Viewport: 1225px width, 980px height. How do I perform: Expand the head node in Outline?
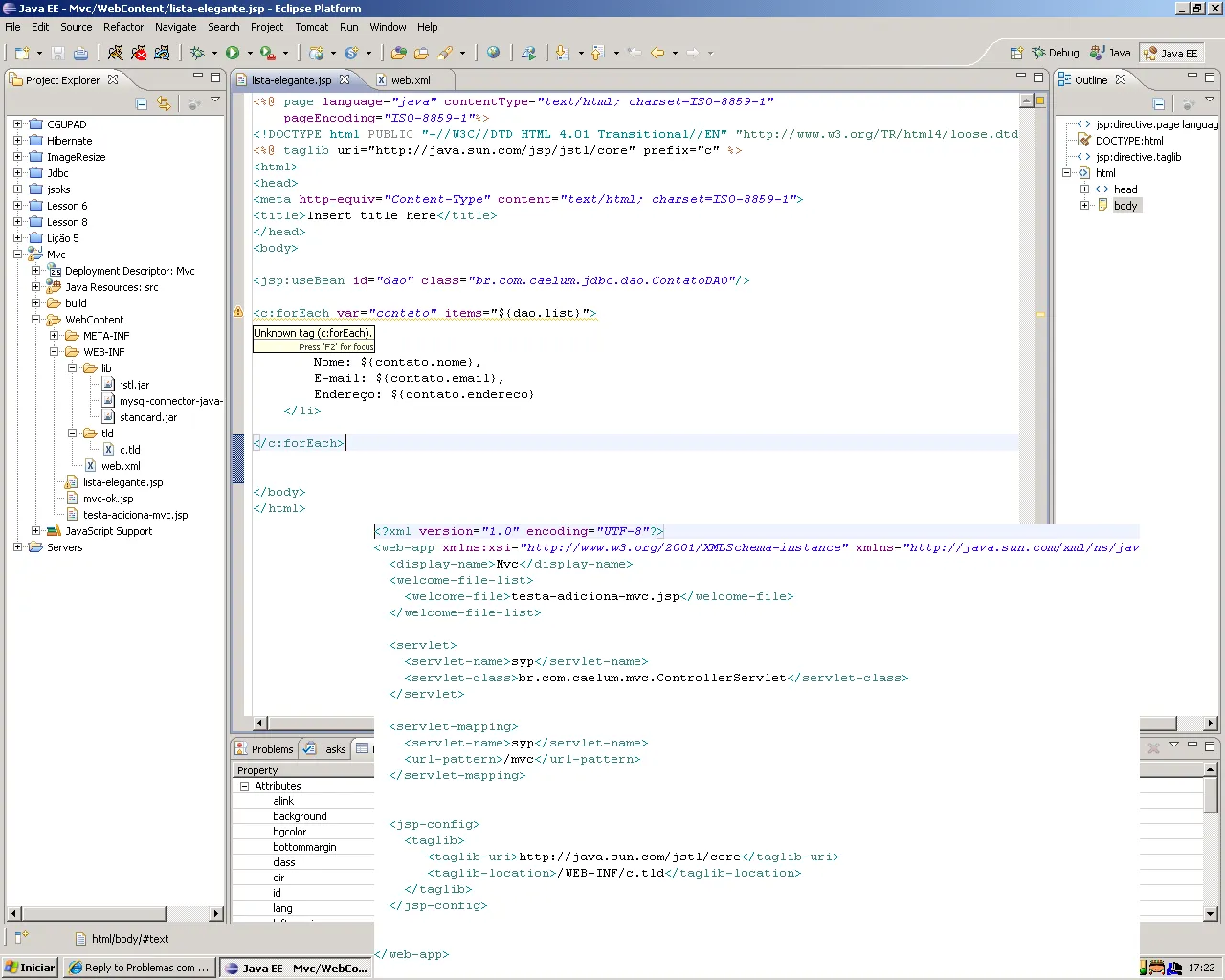coord(1084,189)
